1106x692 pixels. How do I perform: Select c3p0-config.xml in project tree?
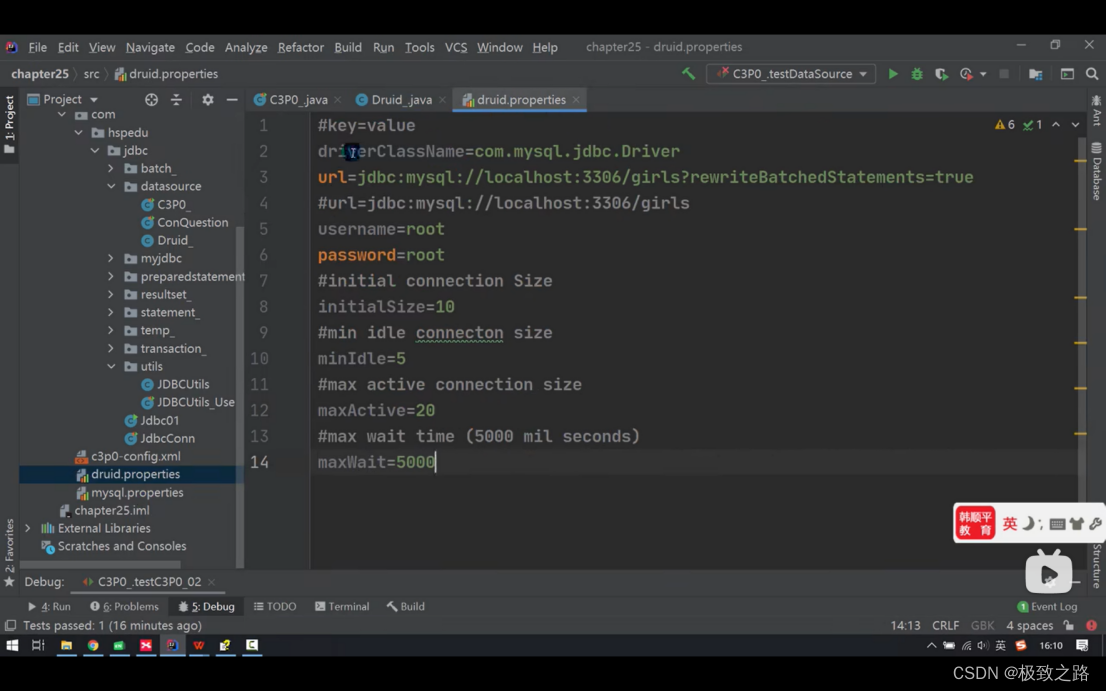click(x=135, y=456)
